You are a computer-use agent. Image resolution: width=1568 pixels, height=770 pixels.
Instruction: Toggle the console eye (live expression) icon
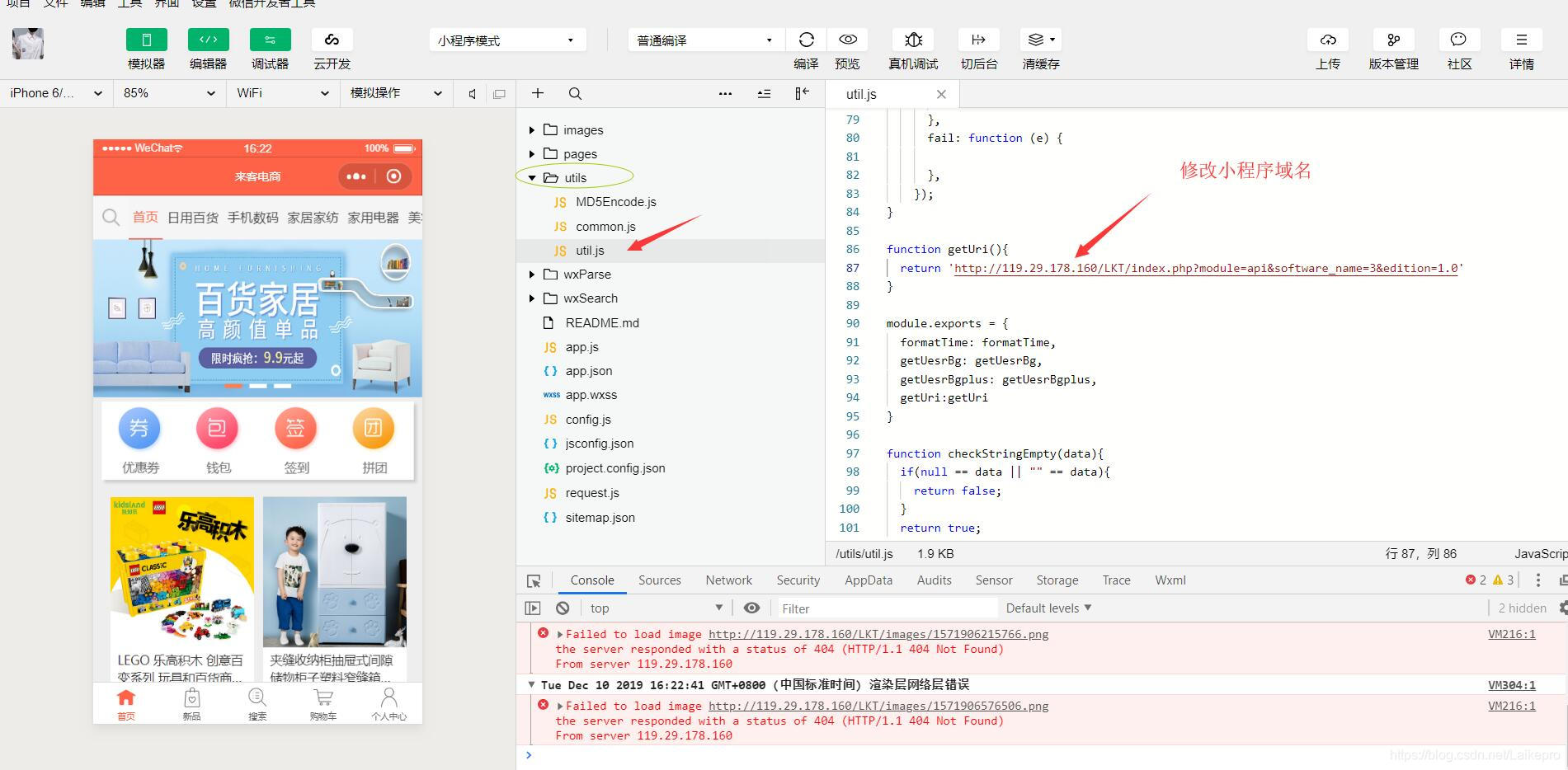751,608
